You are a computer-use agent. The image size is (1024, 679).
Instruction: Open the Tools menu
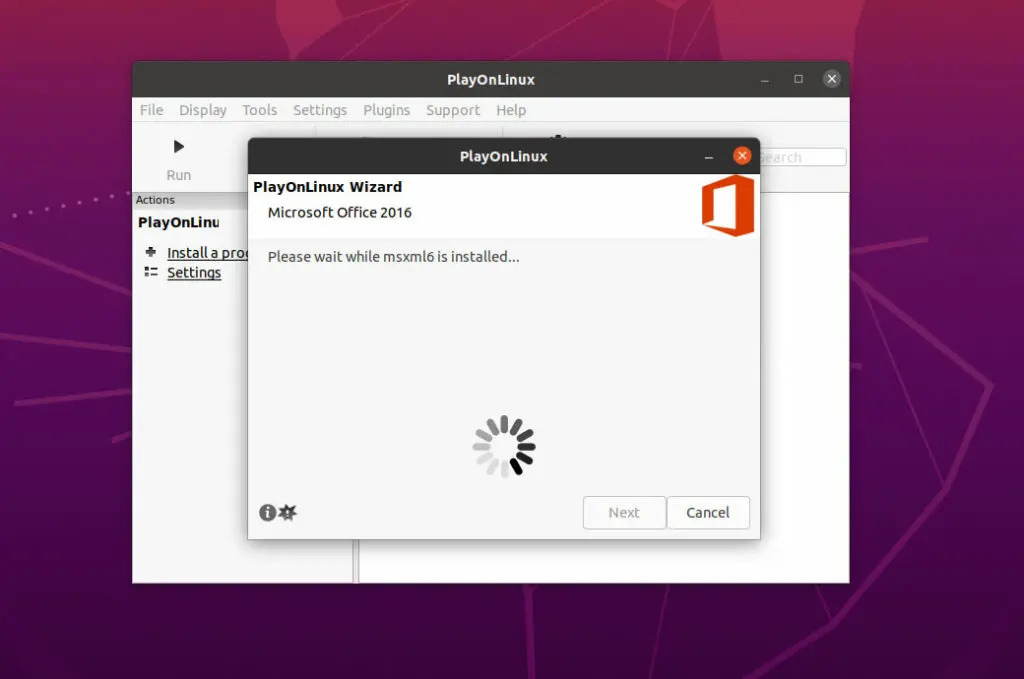[260, 110]
